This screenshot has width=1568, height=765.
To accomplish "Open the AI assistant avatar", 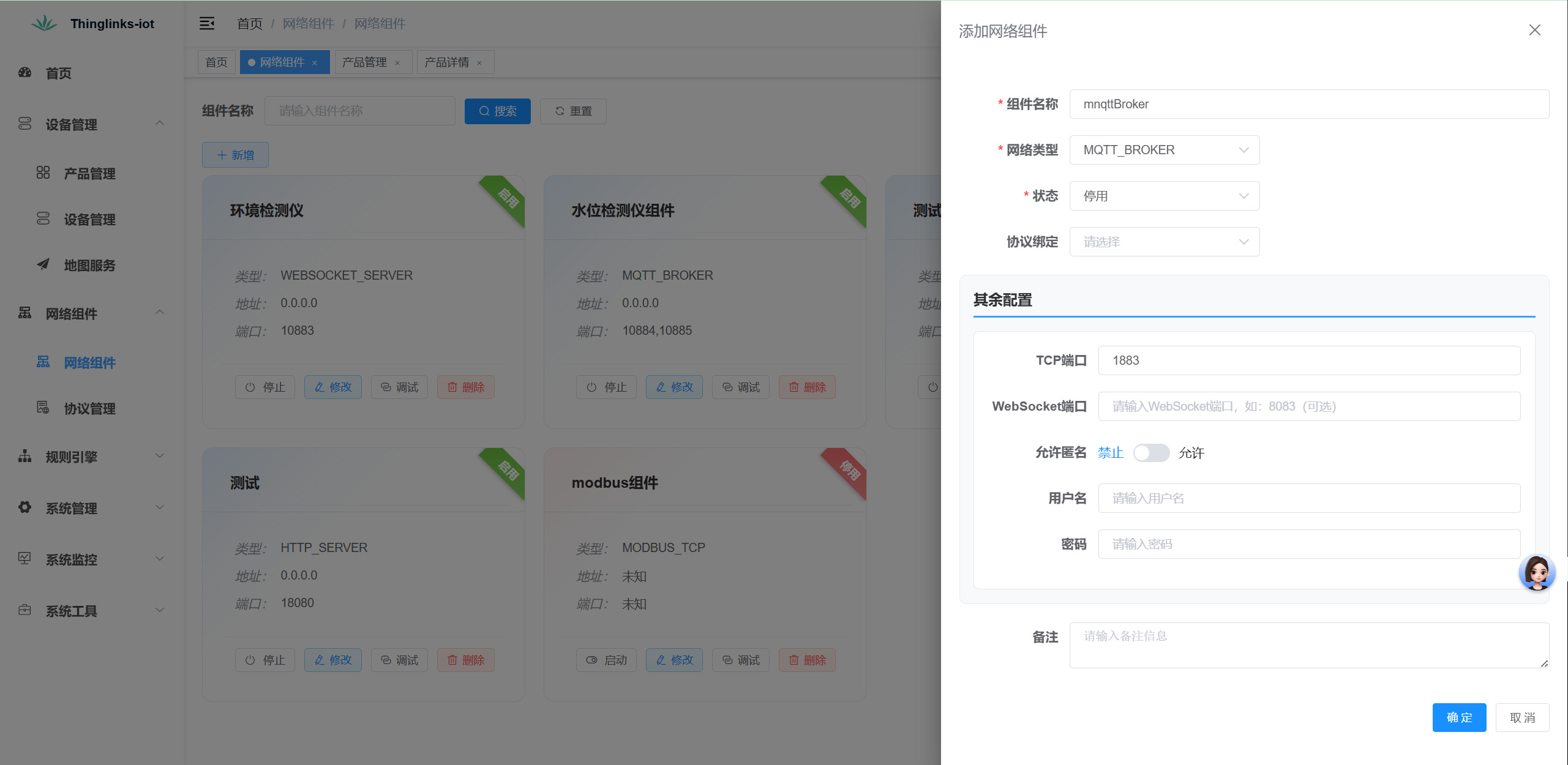I will 1537,573.
